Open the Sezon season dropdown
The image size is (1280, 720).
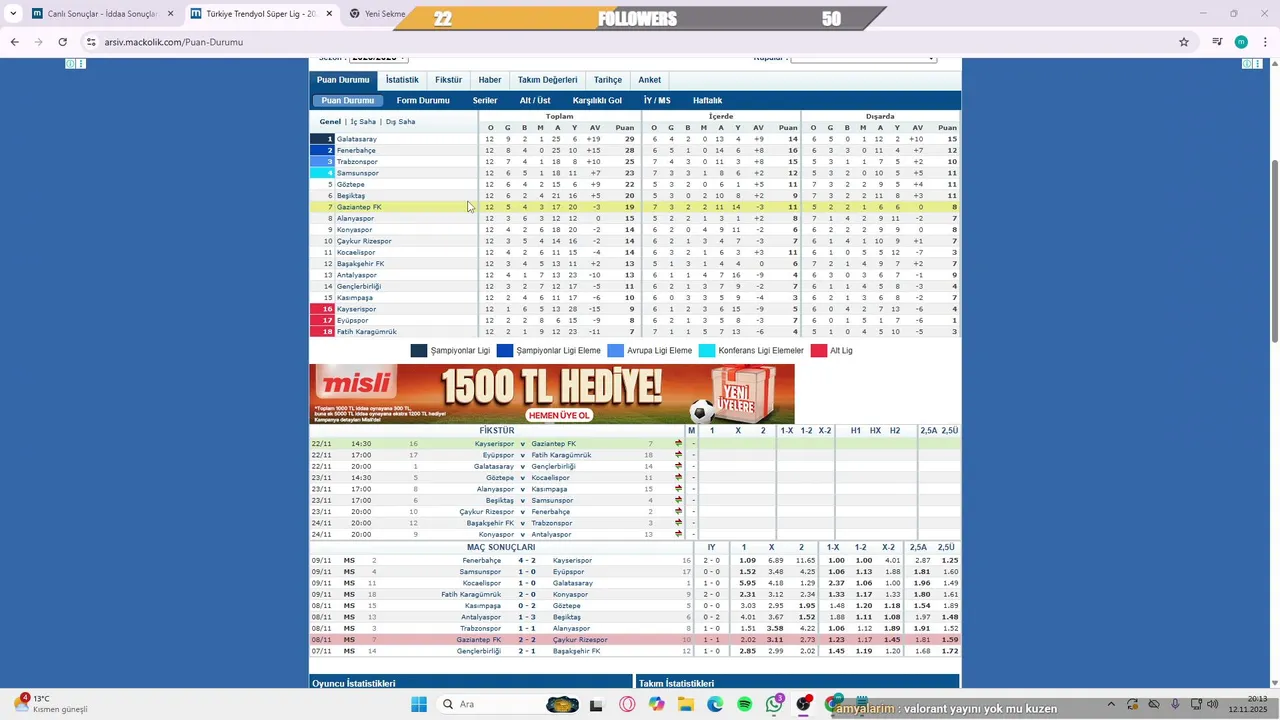pos(381,59)
